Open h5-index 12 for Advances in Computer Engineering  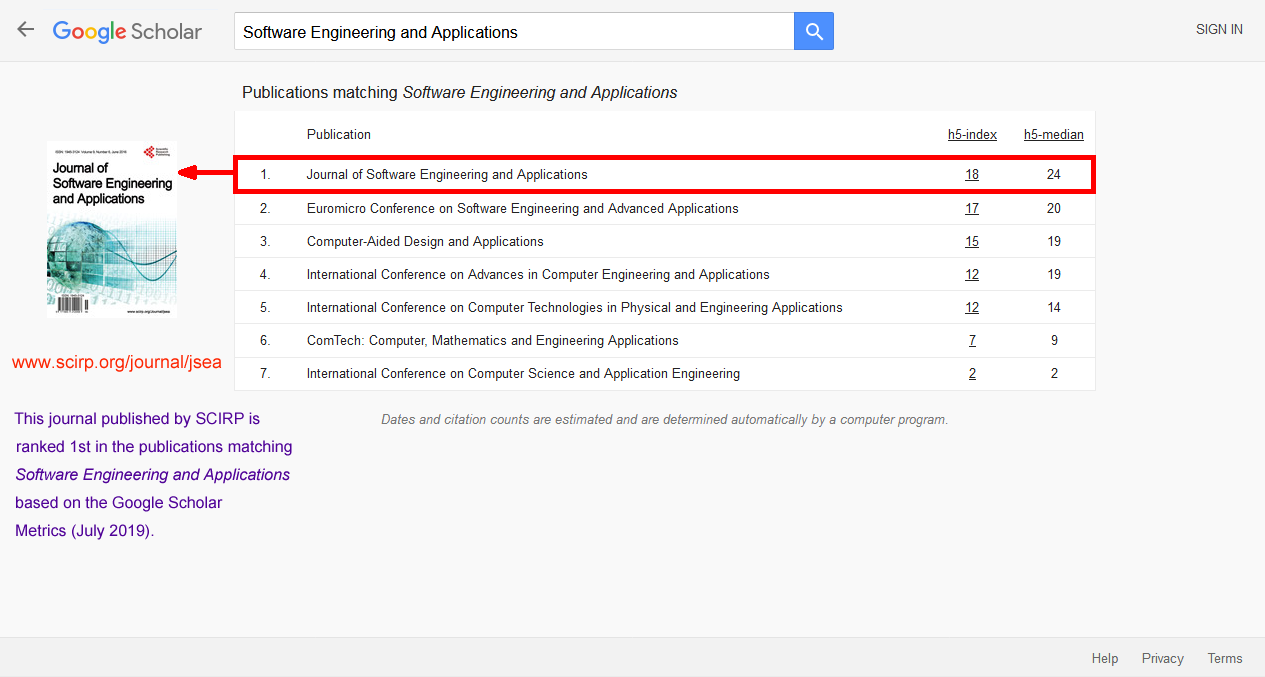(972, 275)
